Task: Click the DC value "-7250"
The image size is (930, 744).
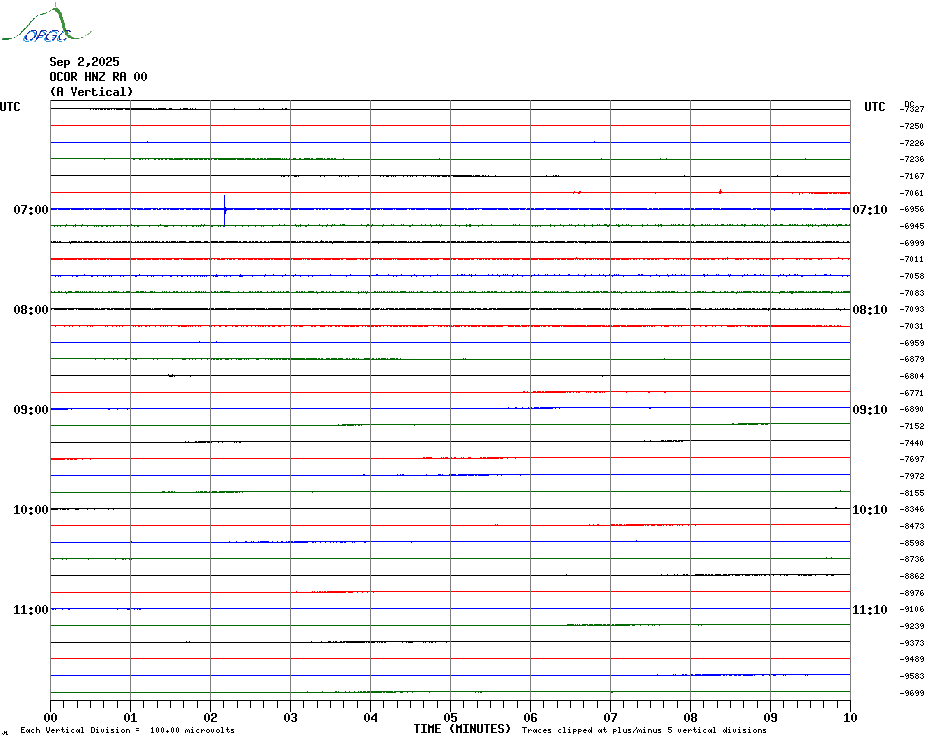Action: pos(912,126)
